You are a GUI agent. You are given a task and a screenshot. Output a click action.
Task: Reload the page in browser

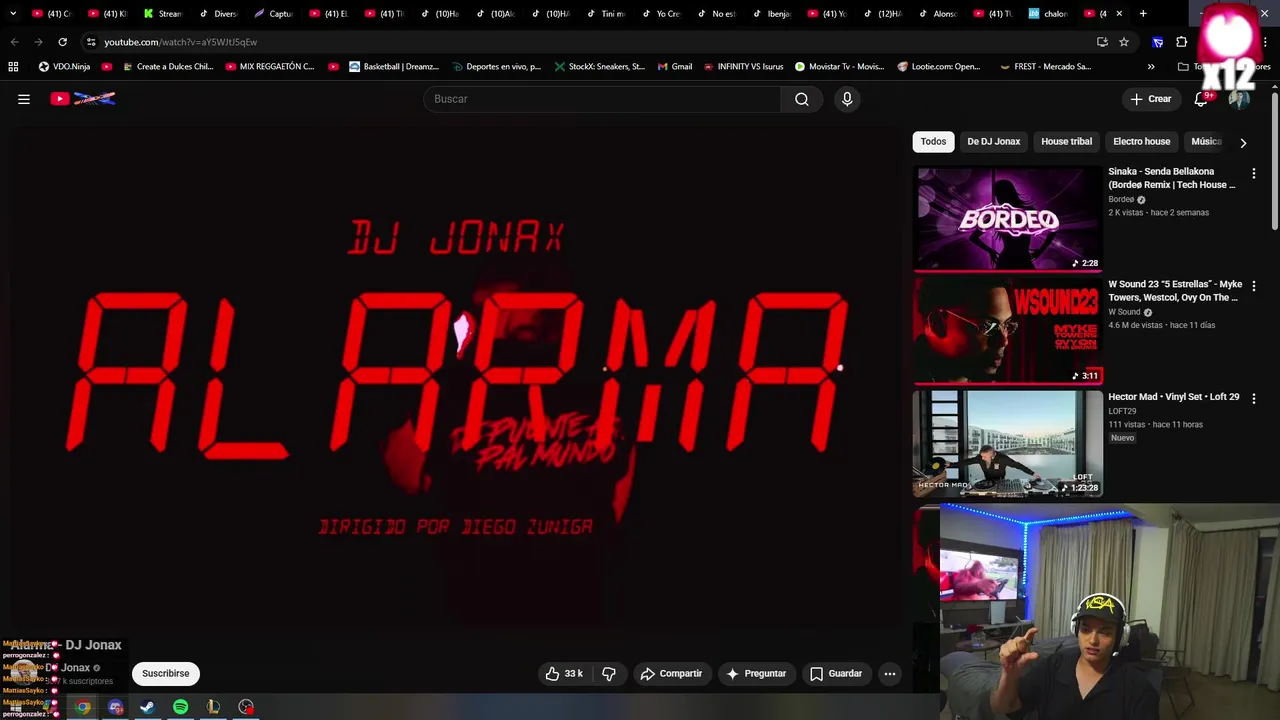pos(62,42)
